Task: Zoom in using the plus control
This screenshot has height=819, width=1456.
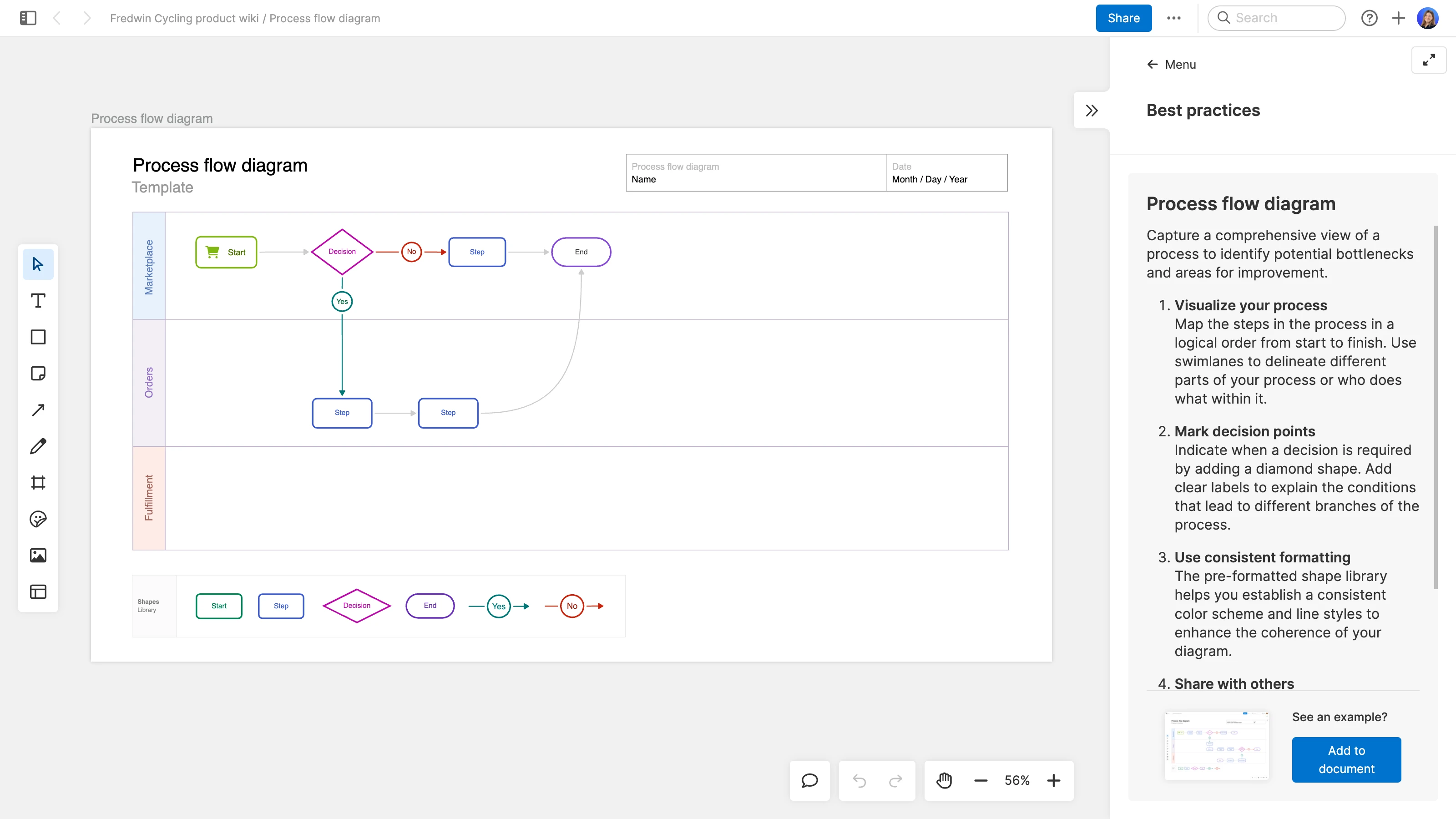Action: pos(1054,781)
